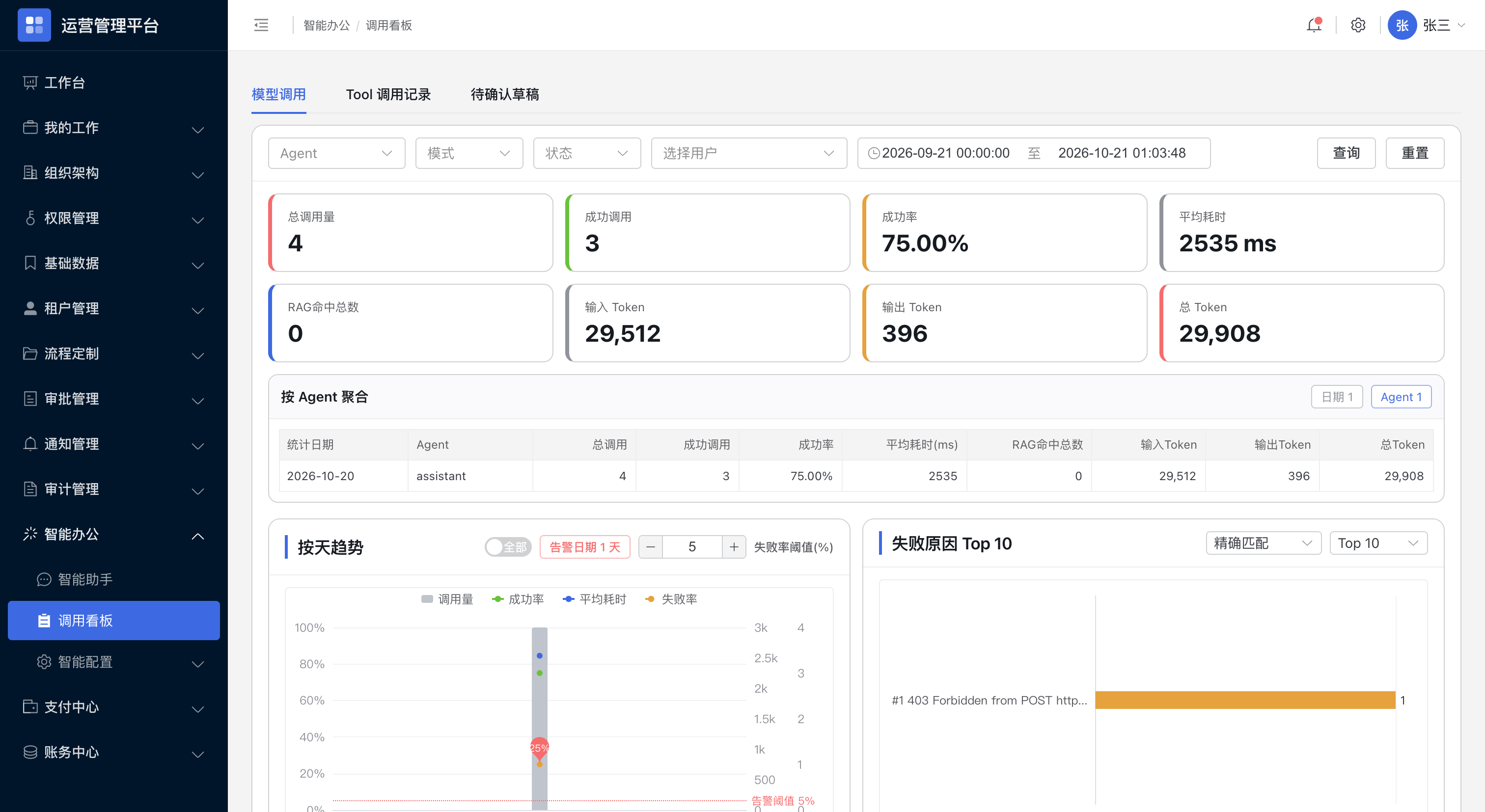1485x812 pixels.
Task: Click the sidebar collapse menu icon
Action: [261, 25]
